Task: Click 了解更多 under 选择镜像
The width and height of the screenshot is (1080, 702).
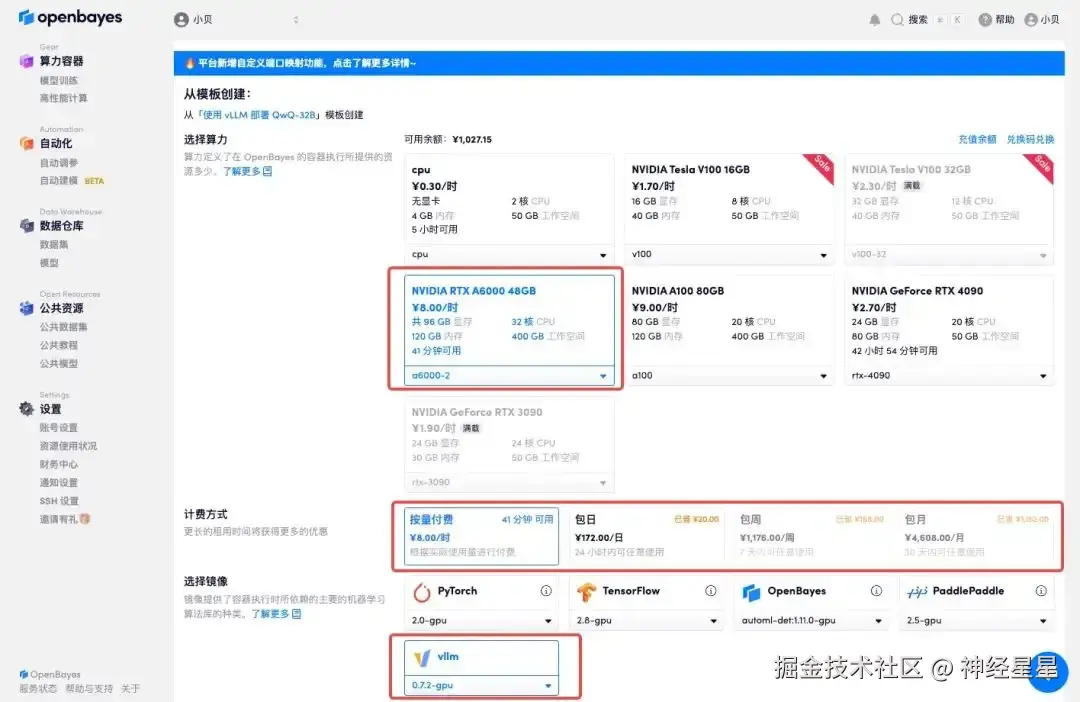Action: [x=276, y=614]
